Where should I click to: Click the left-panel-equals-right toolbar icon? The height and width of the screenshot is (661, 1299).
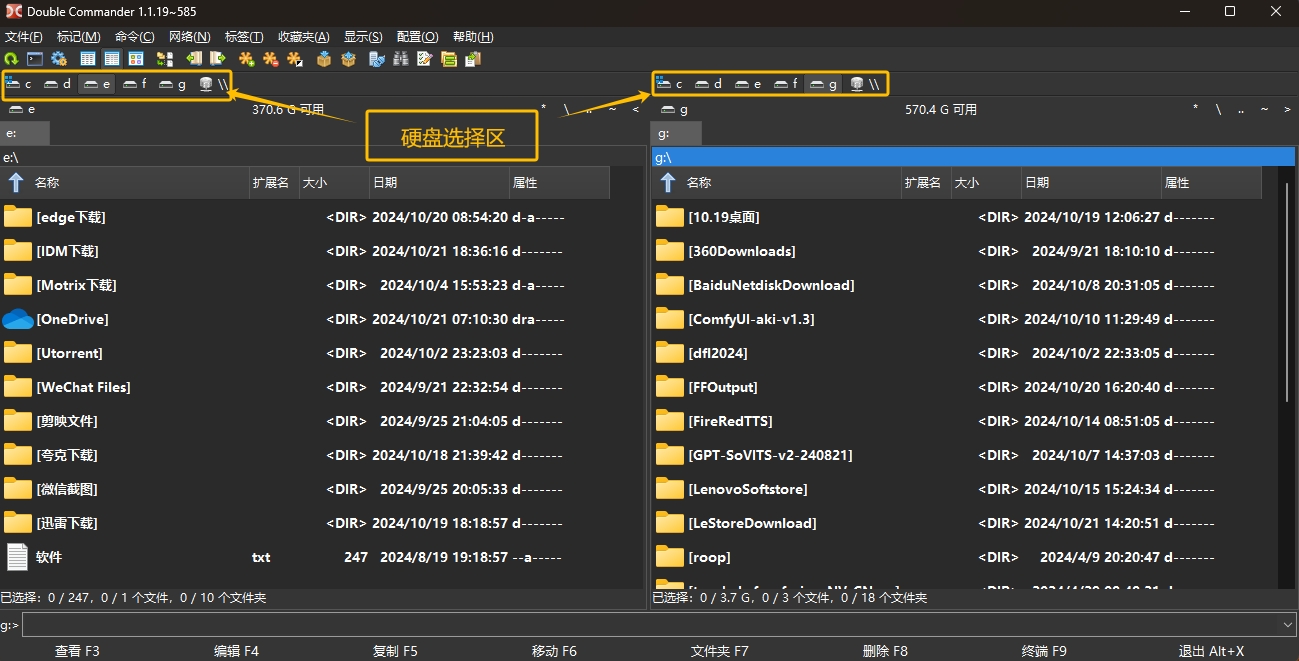pyautogui.click(x=194, y=59)
